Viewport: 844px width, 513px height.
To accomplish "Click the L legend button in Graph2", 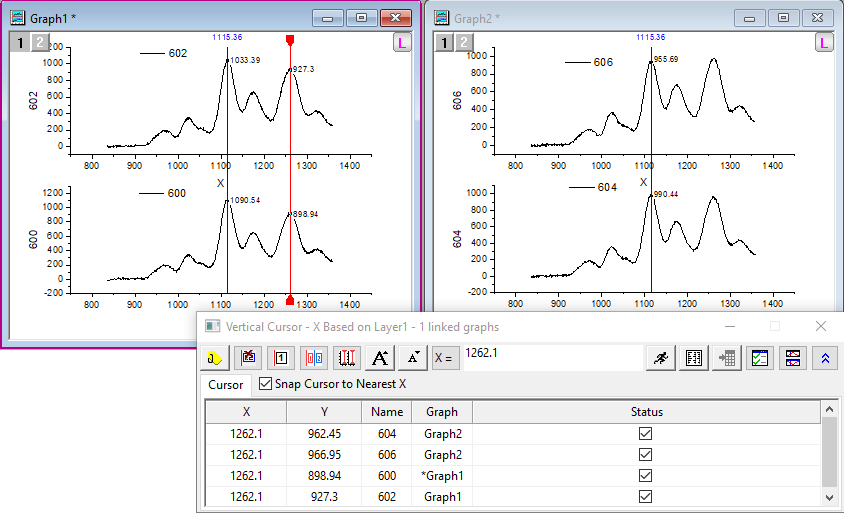I will click(x=823, y=43).
